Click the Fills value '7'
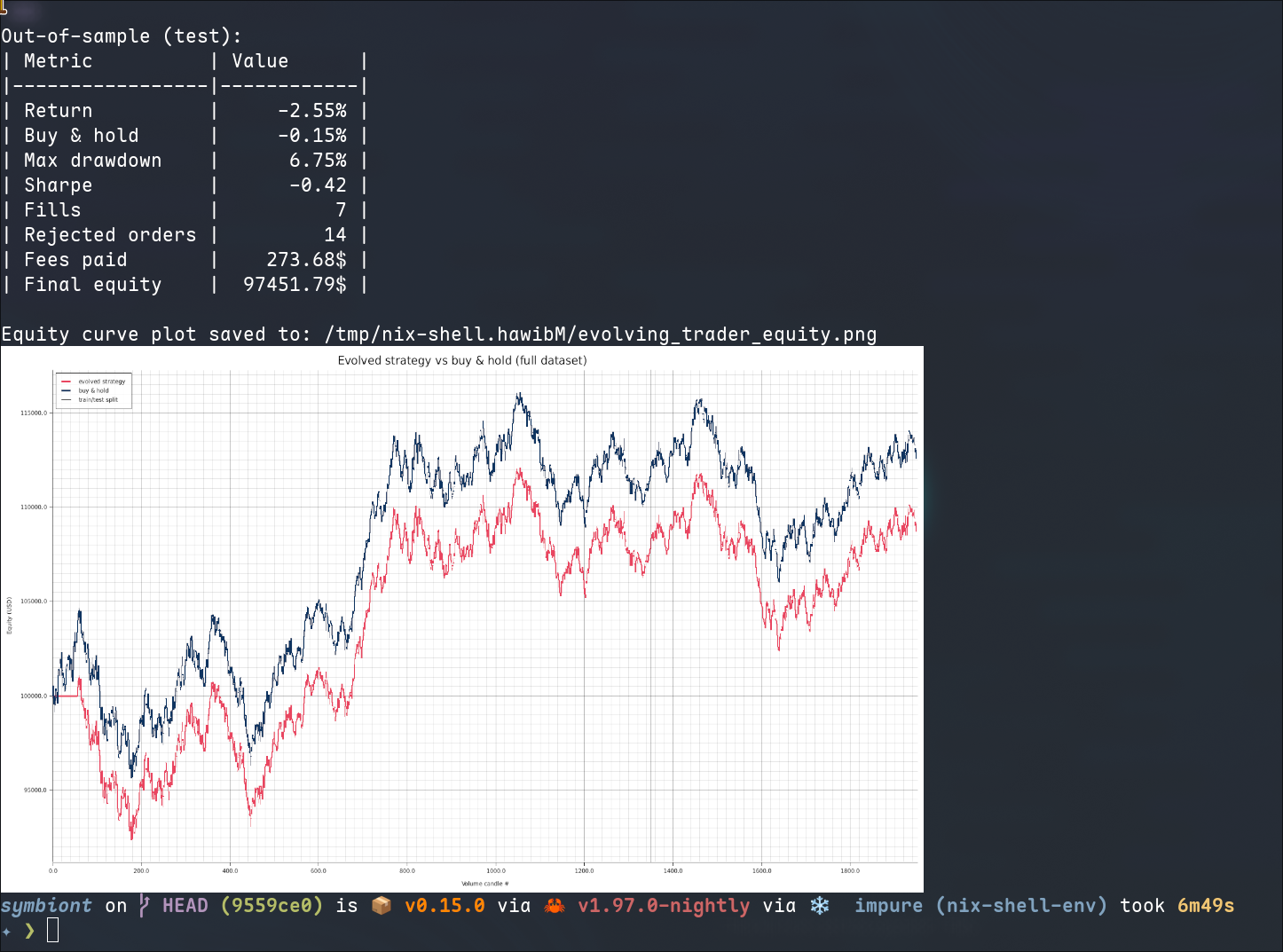 tap(341, 210)
